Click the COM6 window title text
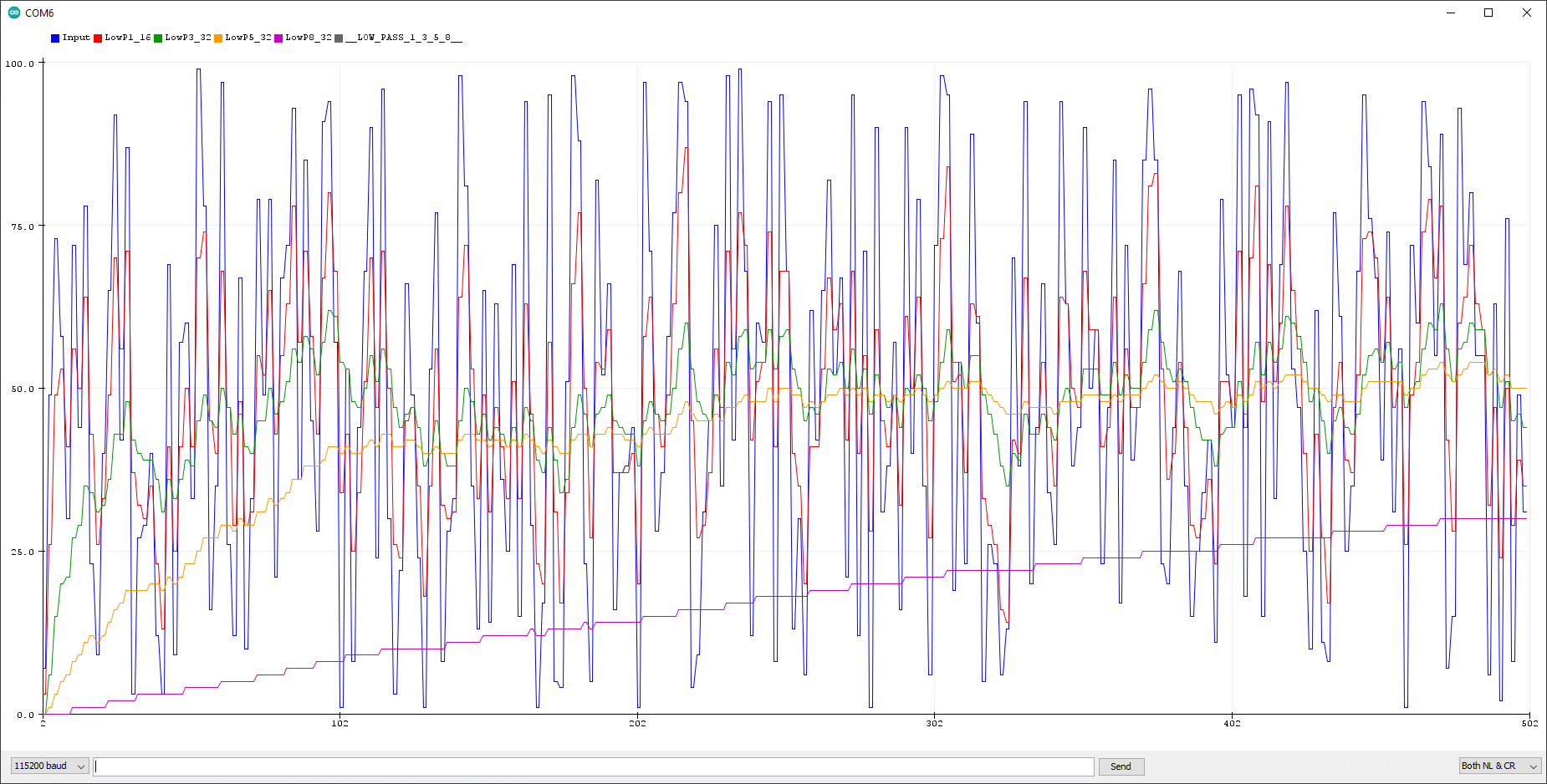Viewport: 1547px width, 784px height. click(x=39, y=13)
